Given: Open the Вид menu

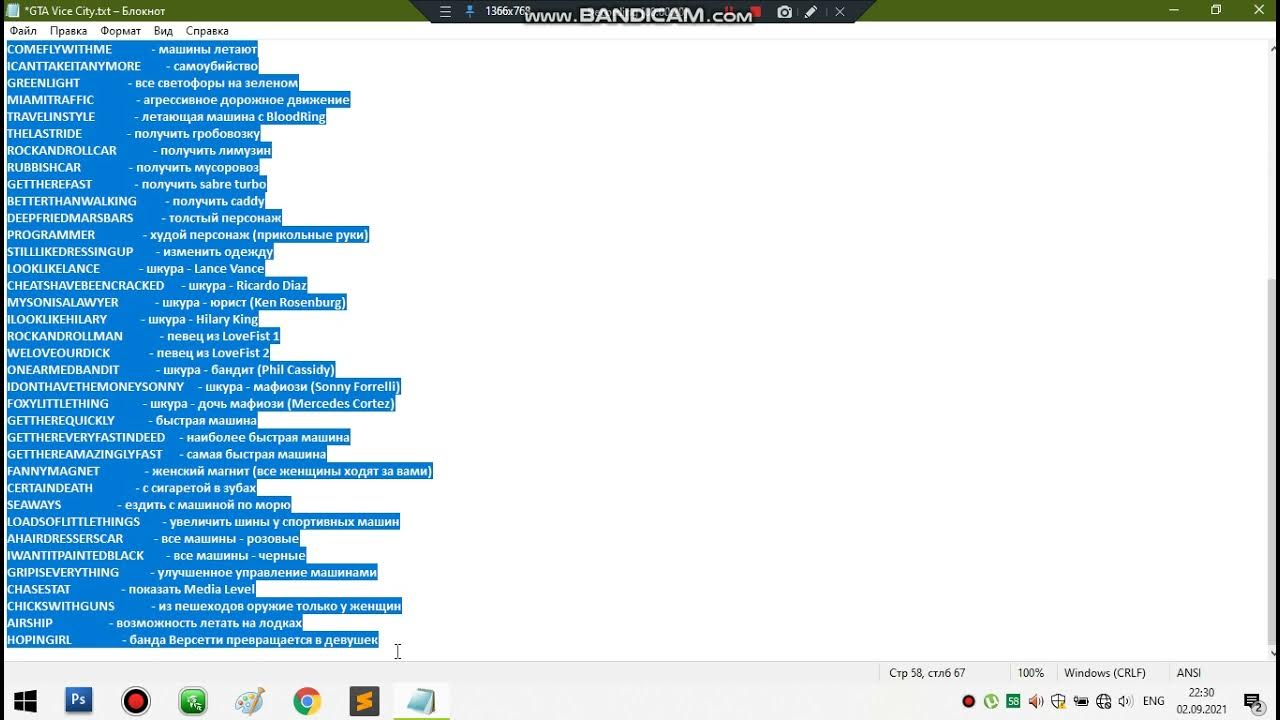Looking at the screenshot, I should [163, 31].
